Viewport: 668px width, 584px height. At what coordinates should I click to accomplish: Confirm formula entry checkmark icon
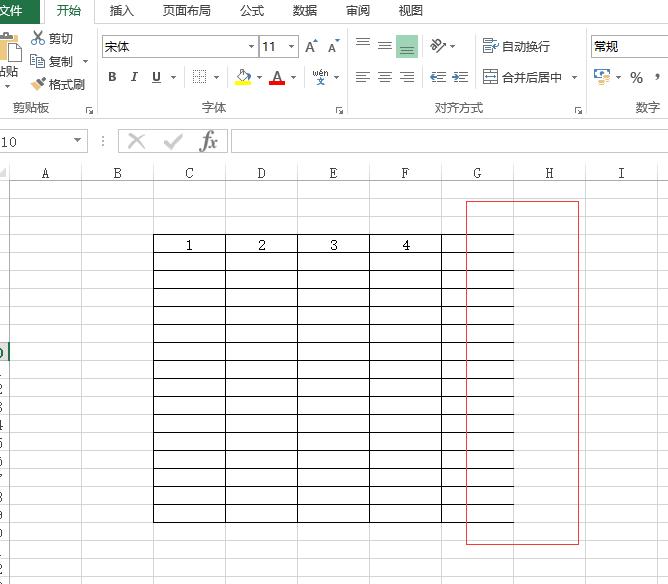pos(173,141)
